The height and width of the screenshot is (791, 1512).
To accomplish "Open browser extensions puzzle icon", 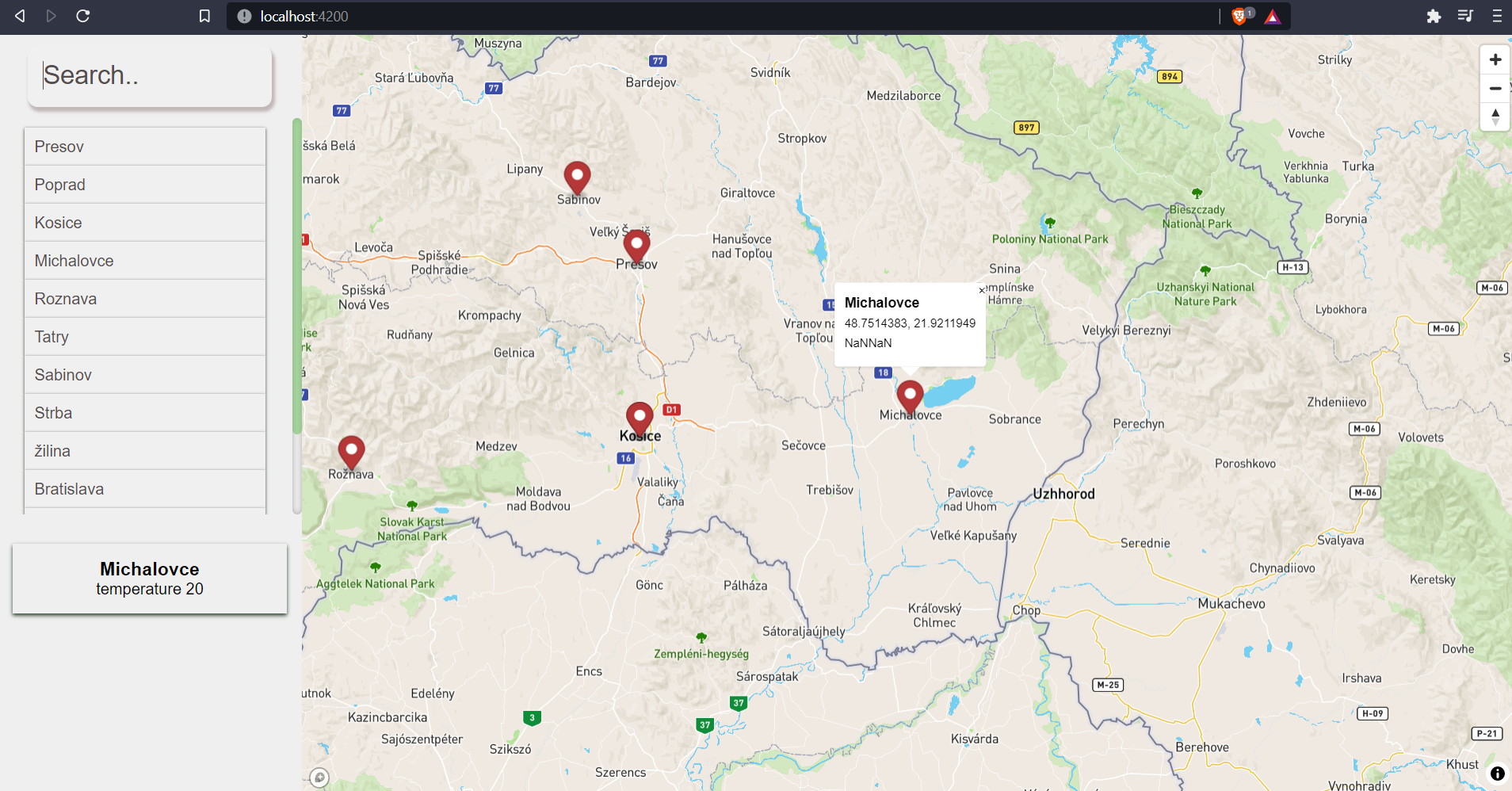I will coord(1434,16).
